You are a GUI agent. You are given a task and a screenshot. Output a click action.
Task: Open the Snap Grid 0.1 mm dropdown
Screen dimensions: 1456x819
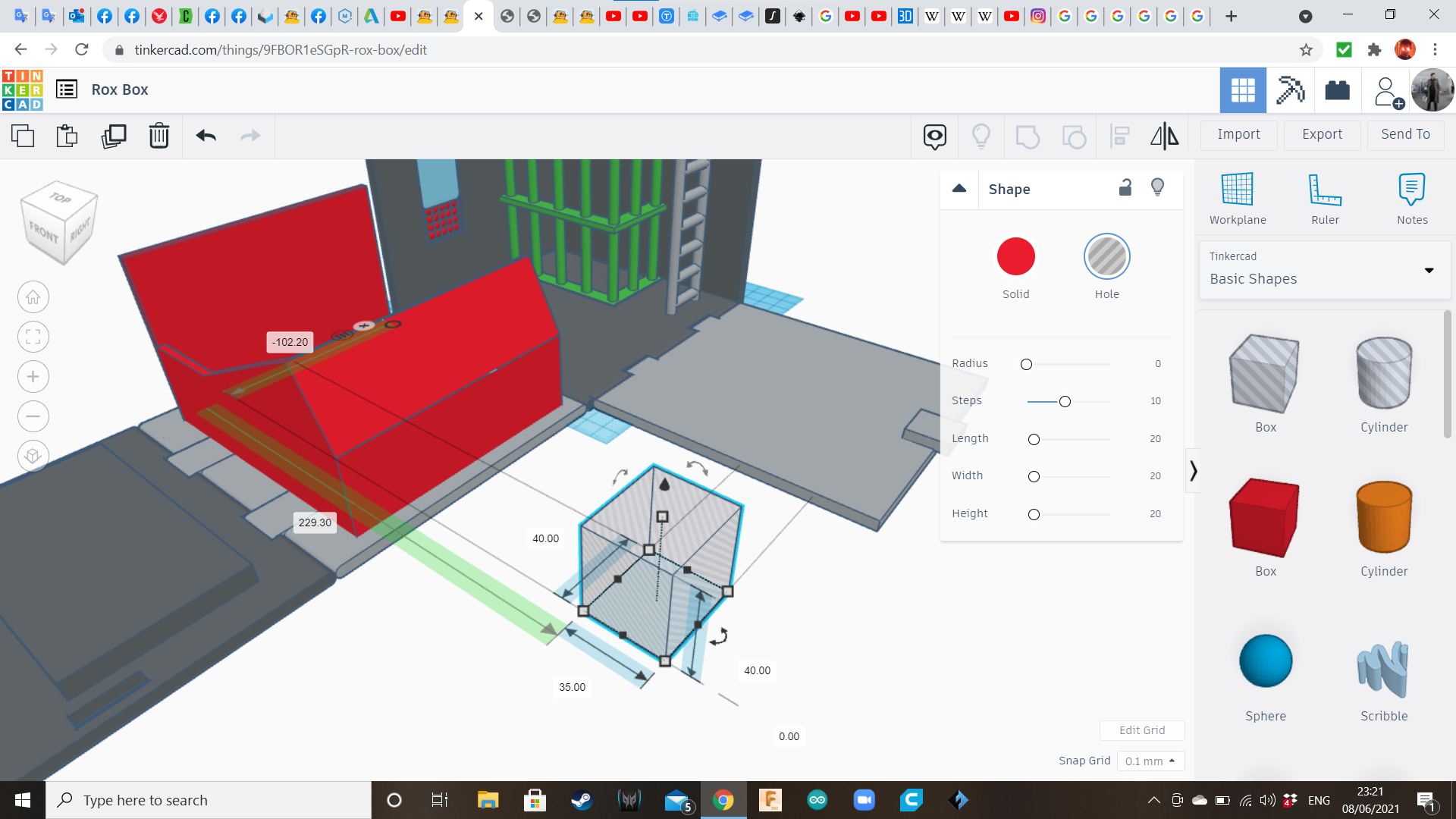click(x=1150, y=761)
